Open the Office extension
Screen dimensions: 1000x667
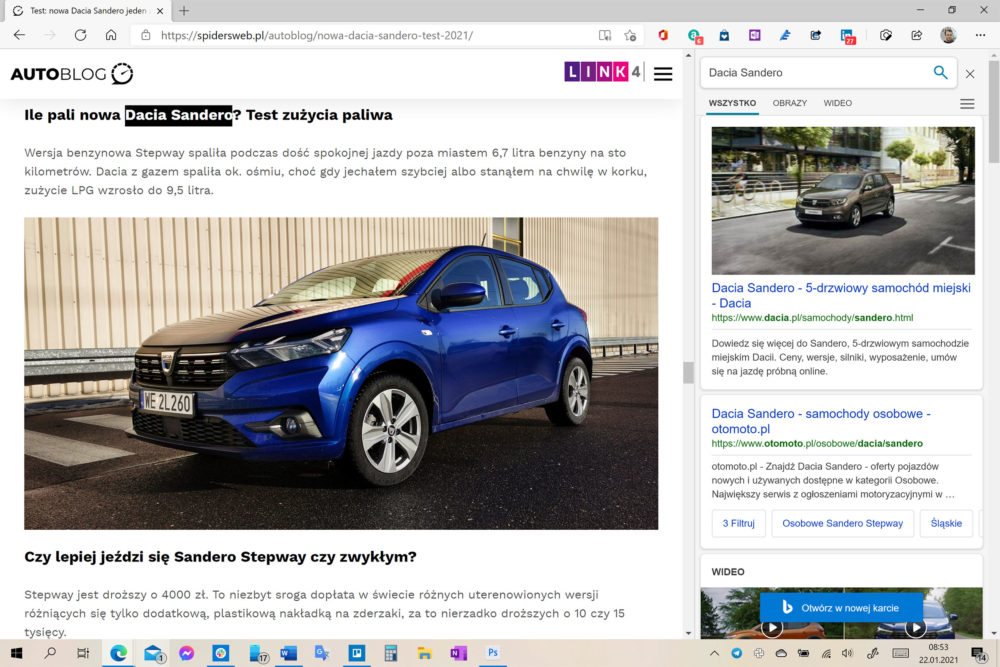[x=663, y=35]
